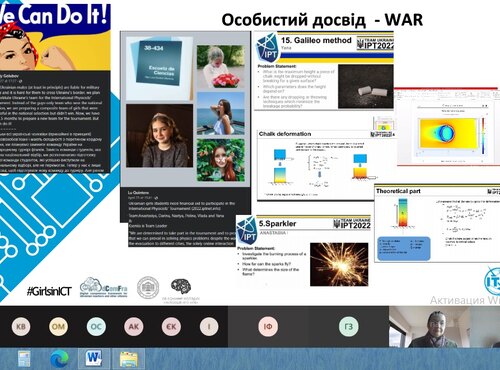The height and width of the screenshot is (370, 500).
Task: Select the AK participant avatar
Action: click(x=134, y=327)
